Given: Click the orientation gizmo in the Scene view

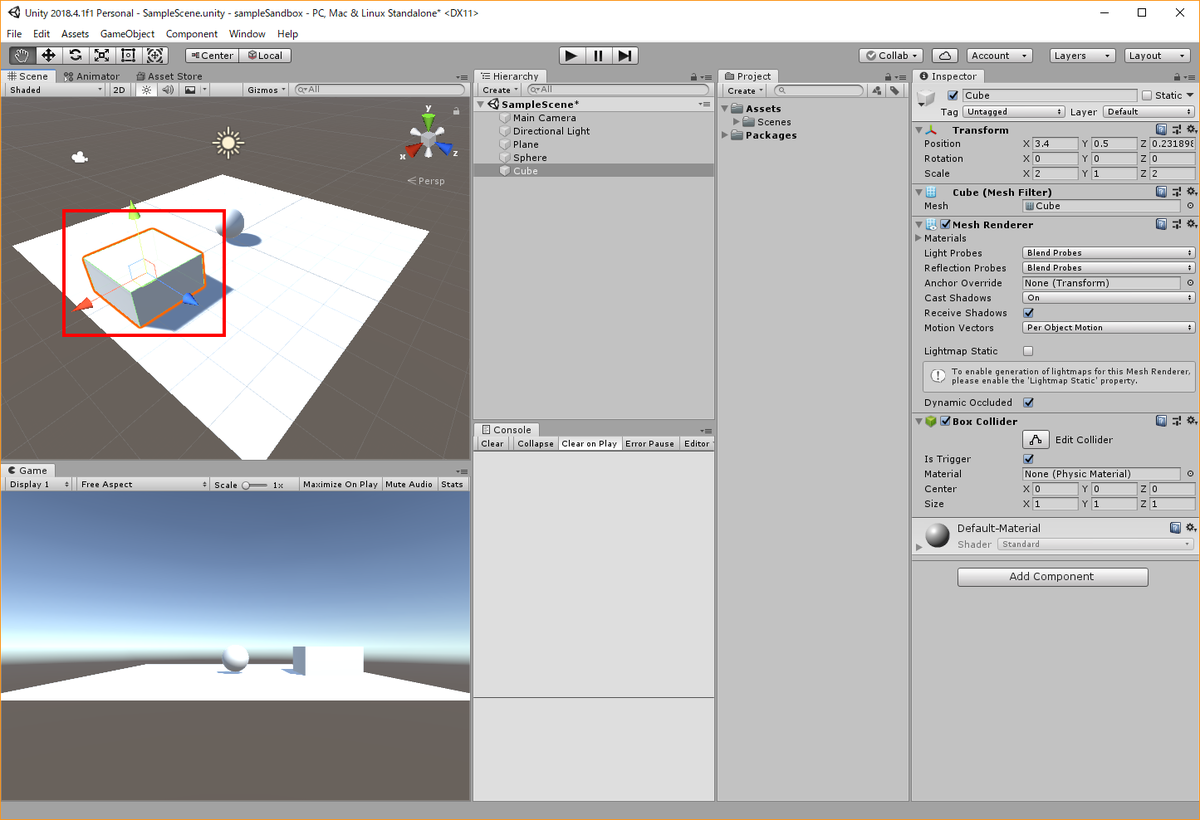Looking at the screenshot, I should [x=429, y=138].
